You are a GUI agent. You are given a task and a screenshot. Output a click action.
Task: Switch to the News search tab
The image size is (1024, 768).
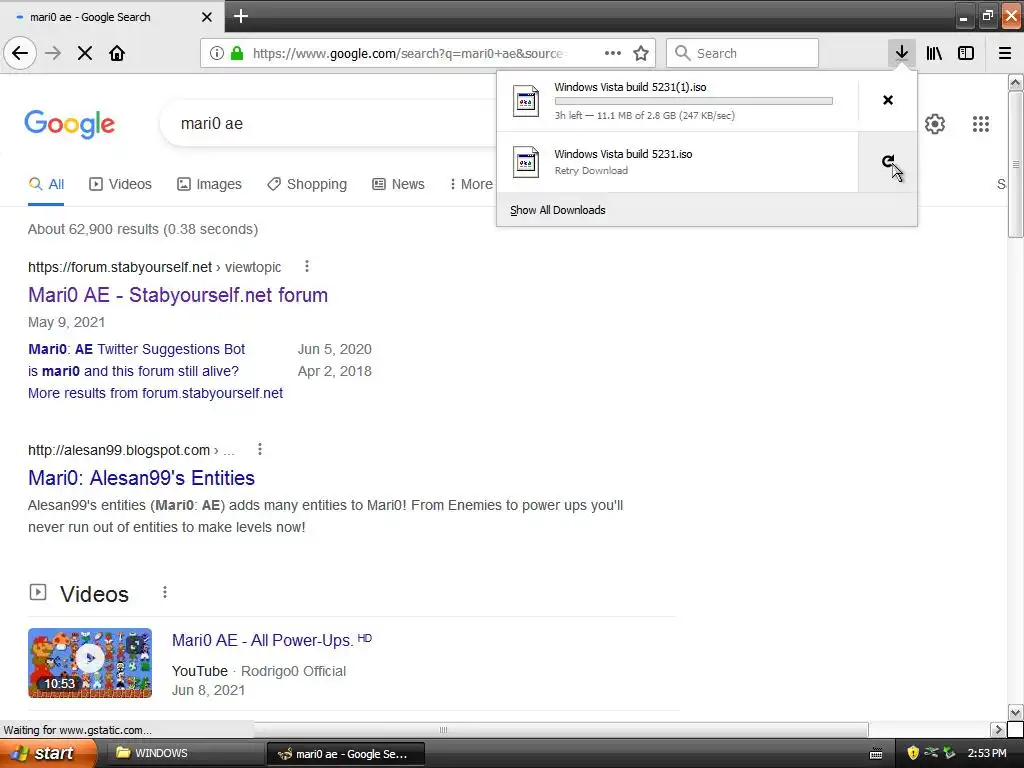(398, 184)
